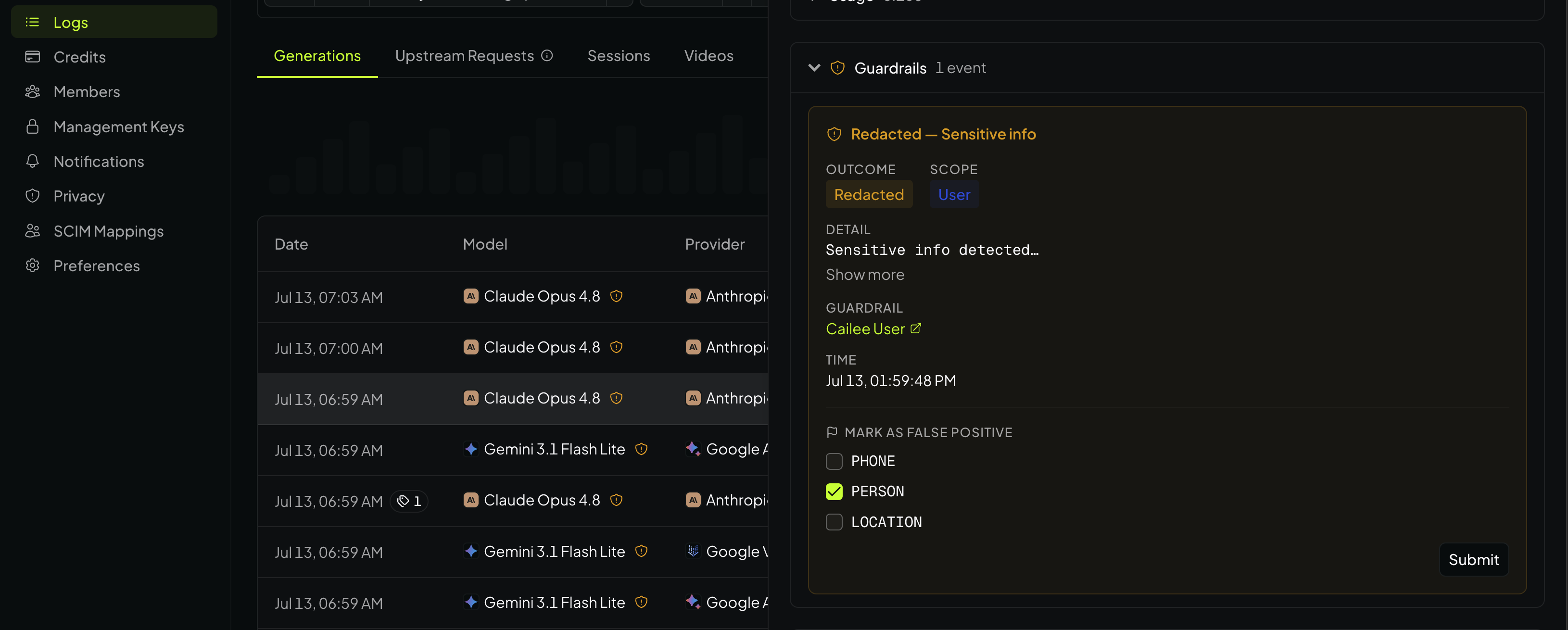The height and width of the screenshot is (630, 1568).
Task: Click the Sensitive info detected… detail text
Action: [932, 250]
